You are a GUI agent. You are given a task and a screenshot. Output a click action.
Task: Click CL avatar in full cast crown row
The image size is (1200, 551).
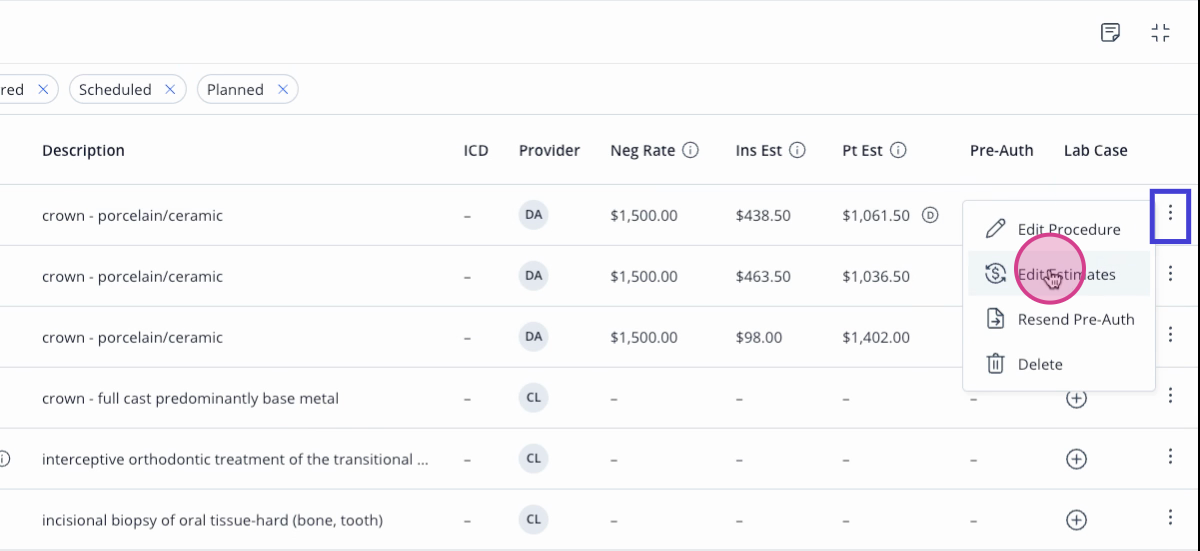click(x=533, y=397)
